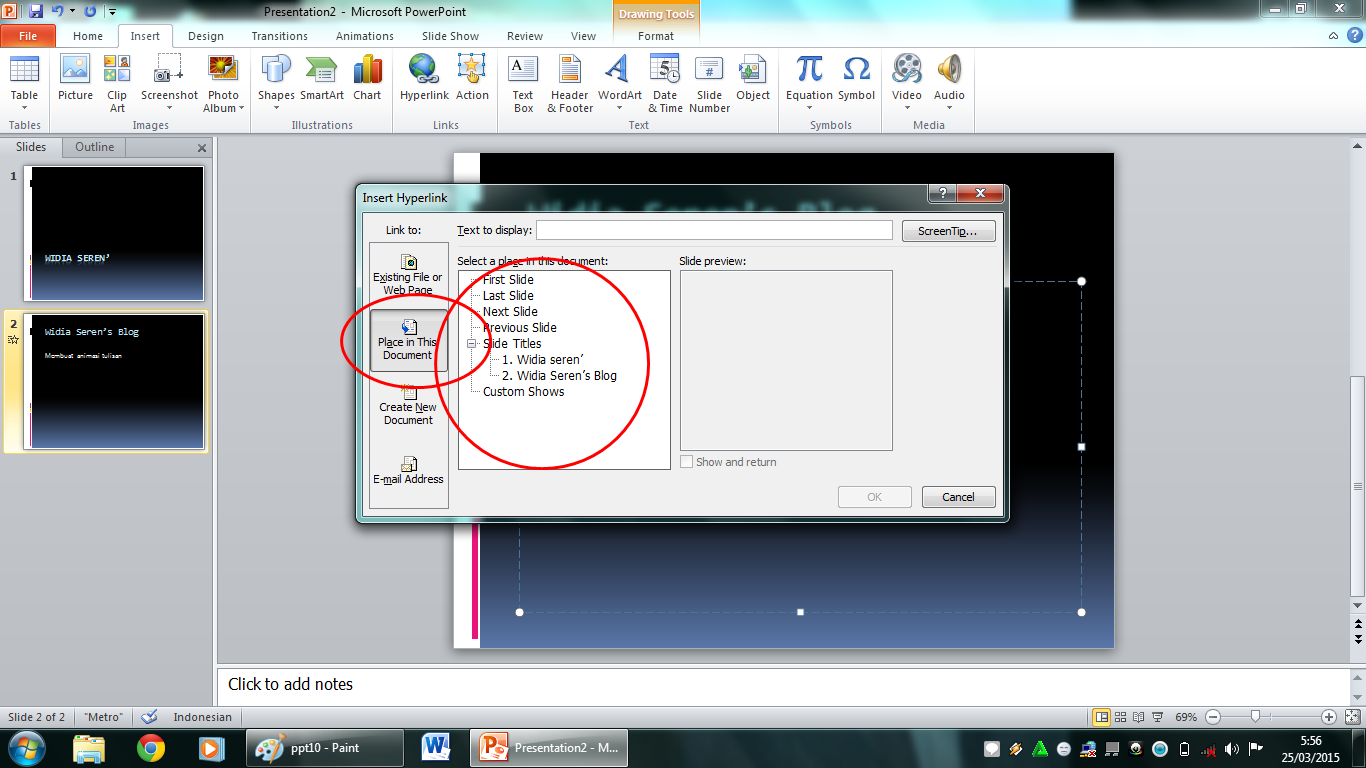Switch to the Design tab
The width and height of the screenshot is (1366, 768).
tap(206, 36)
